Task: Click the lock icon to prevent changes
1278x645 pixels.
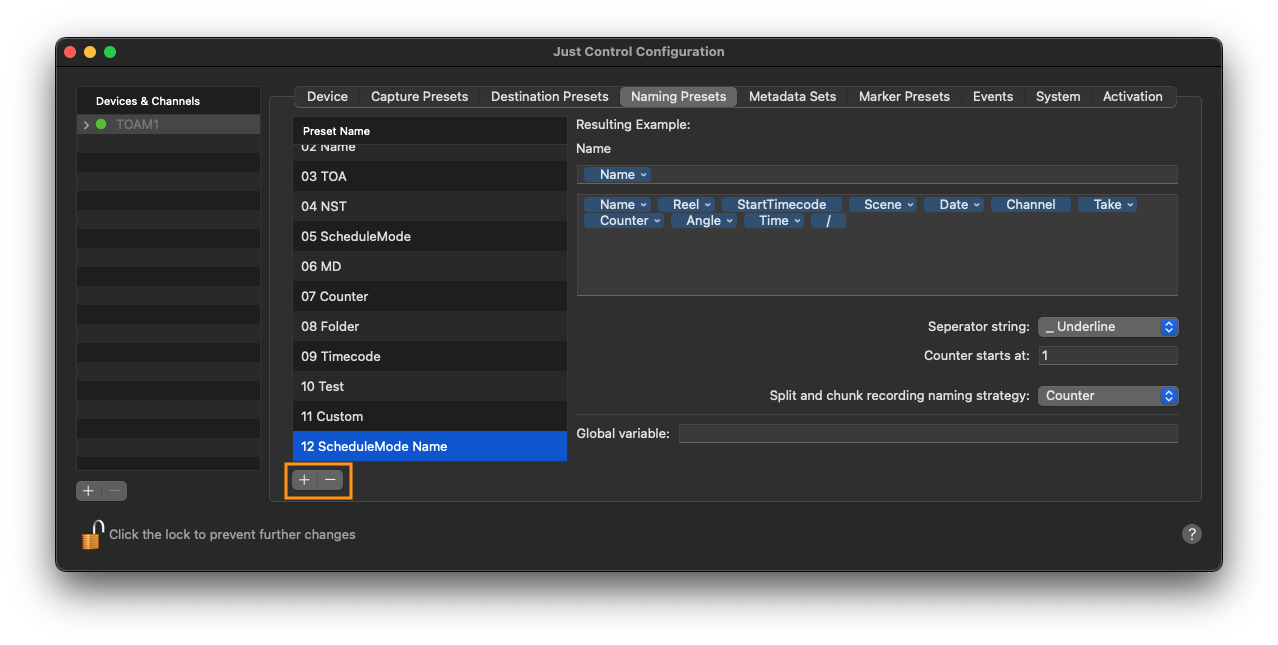Action: 92,535
